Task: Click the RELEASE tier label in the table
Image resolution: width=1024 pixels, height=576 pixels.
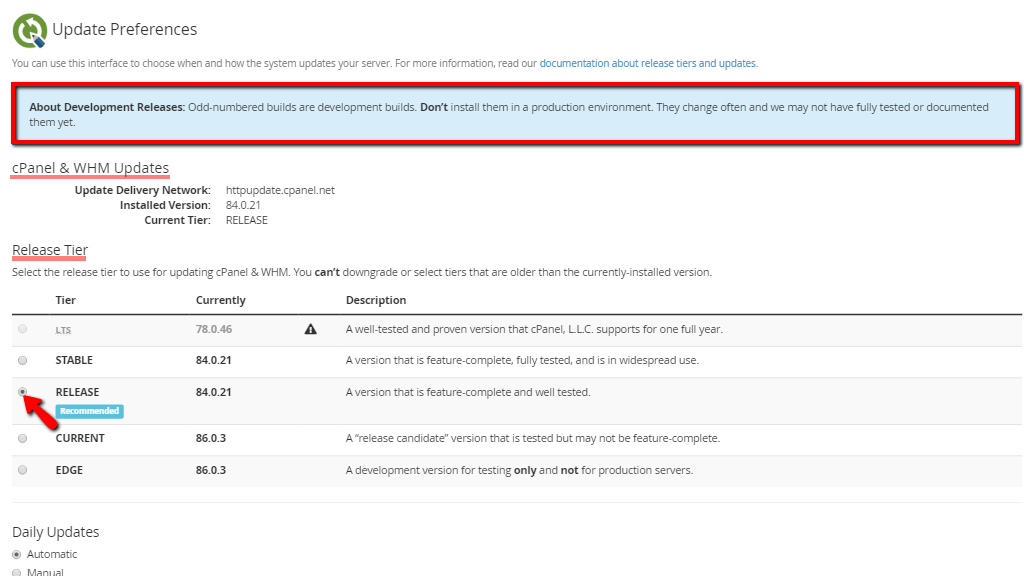Action: (x=77, y=392)
